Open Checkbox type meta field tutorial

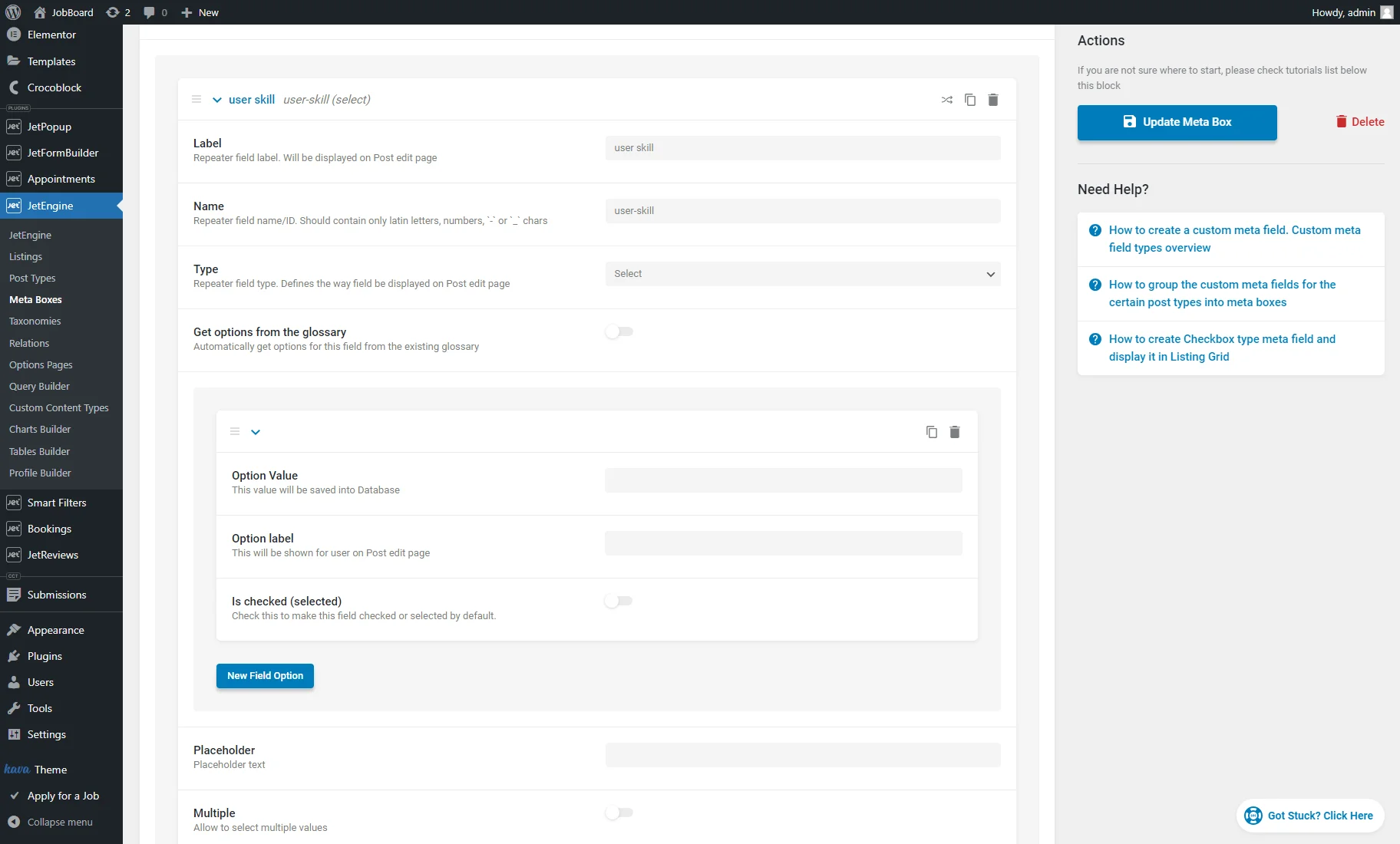point(1222,348)
